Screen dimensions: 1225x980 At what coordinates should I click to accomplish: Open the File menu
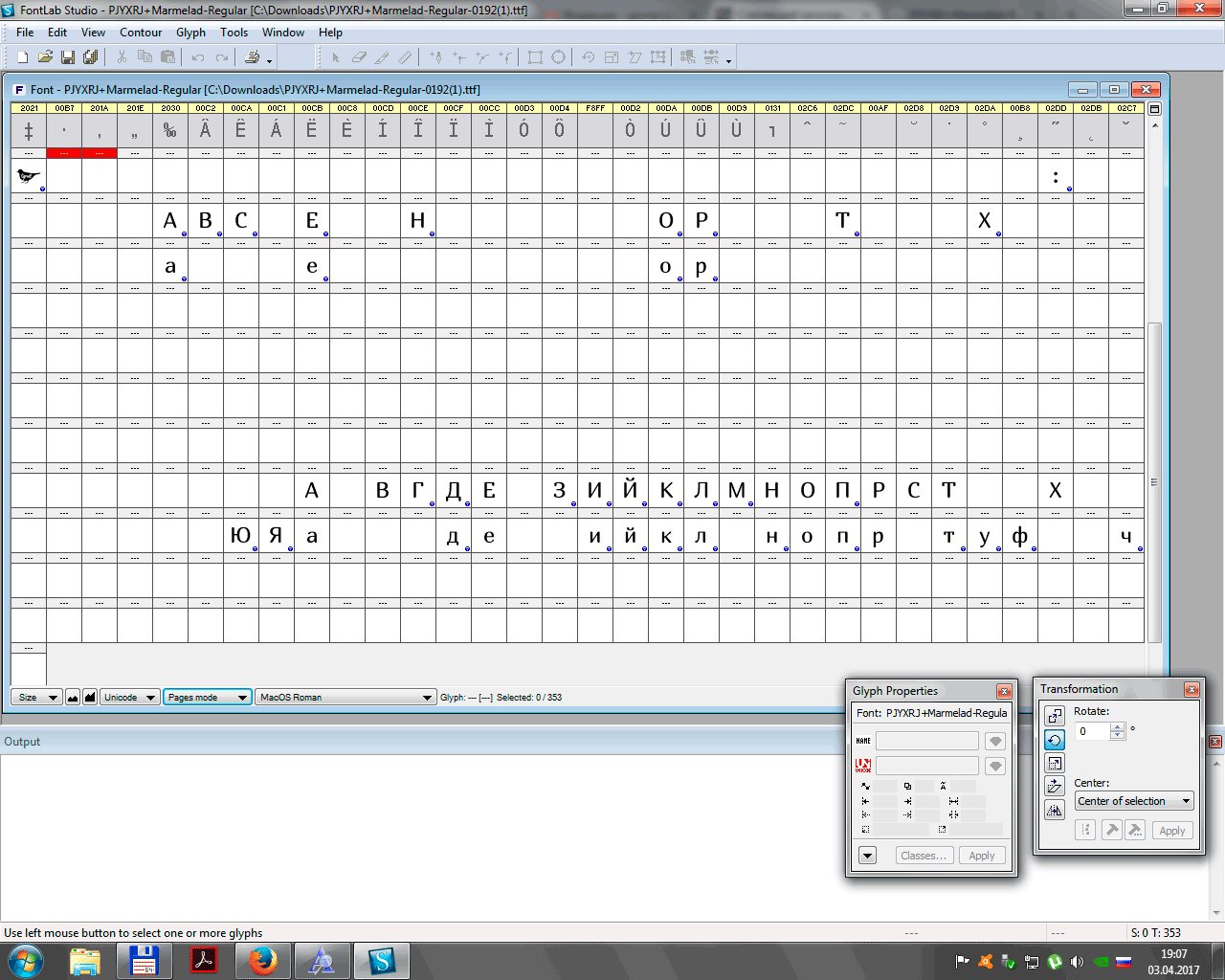tap(25, 33)
